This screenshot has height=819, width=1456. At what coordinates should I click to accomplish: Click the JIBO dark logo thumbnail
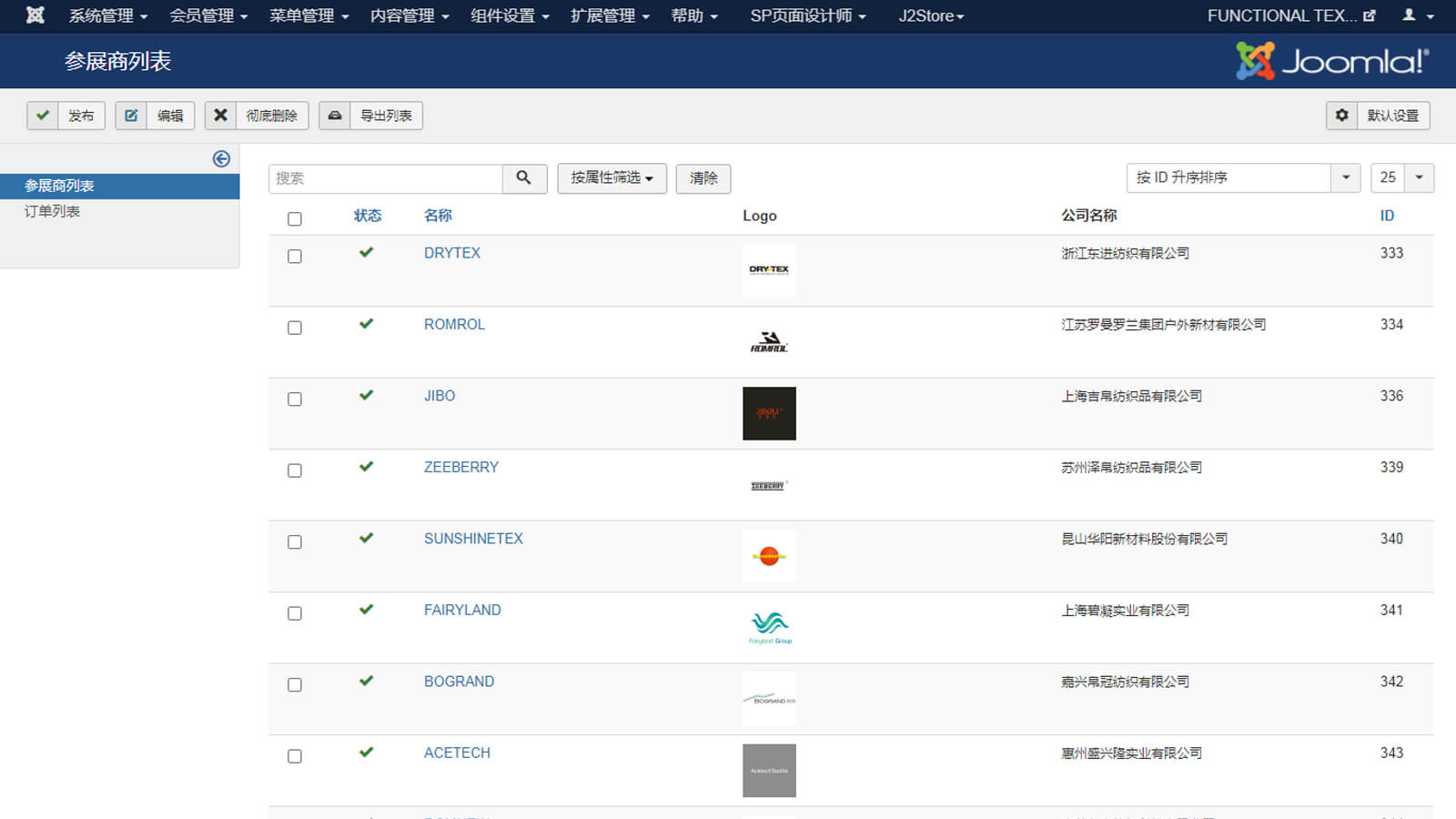tap(769, 413)
